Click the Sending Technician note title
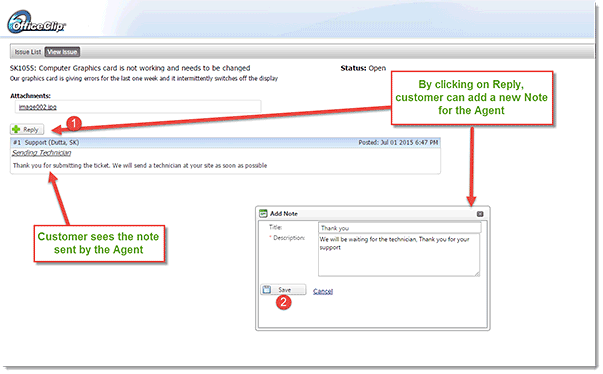The height and width of the screenshot is (374, 603). 42,153
